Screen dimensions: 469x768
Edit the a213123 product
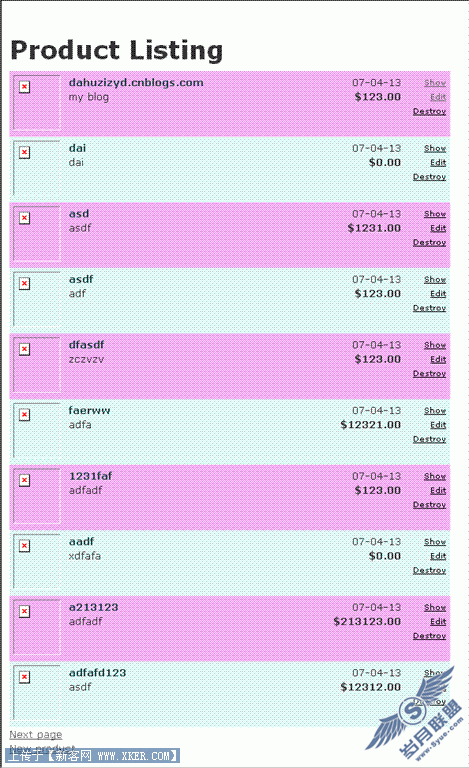tap(438, 622)
